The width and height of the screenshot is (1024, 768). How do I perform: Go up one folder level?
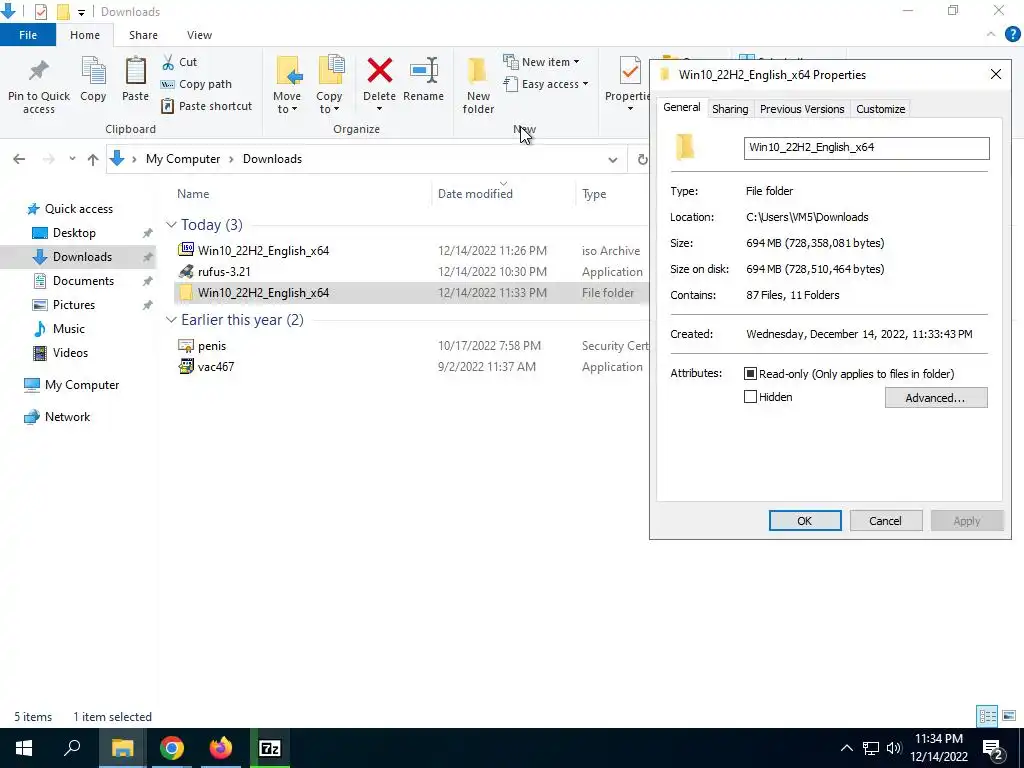click(x=93, y=159)
